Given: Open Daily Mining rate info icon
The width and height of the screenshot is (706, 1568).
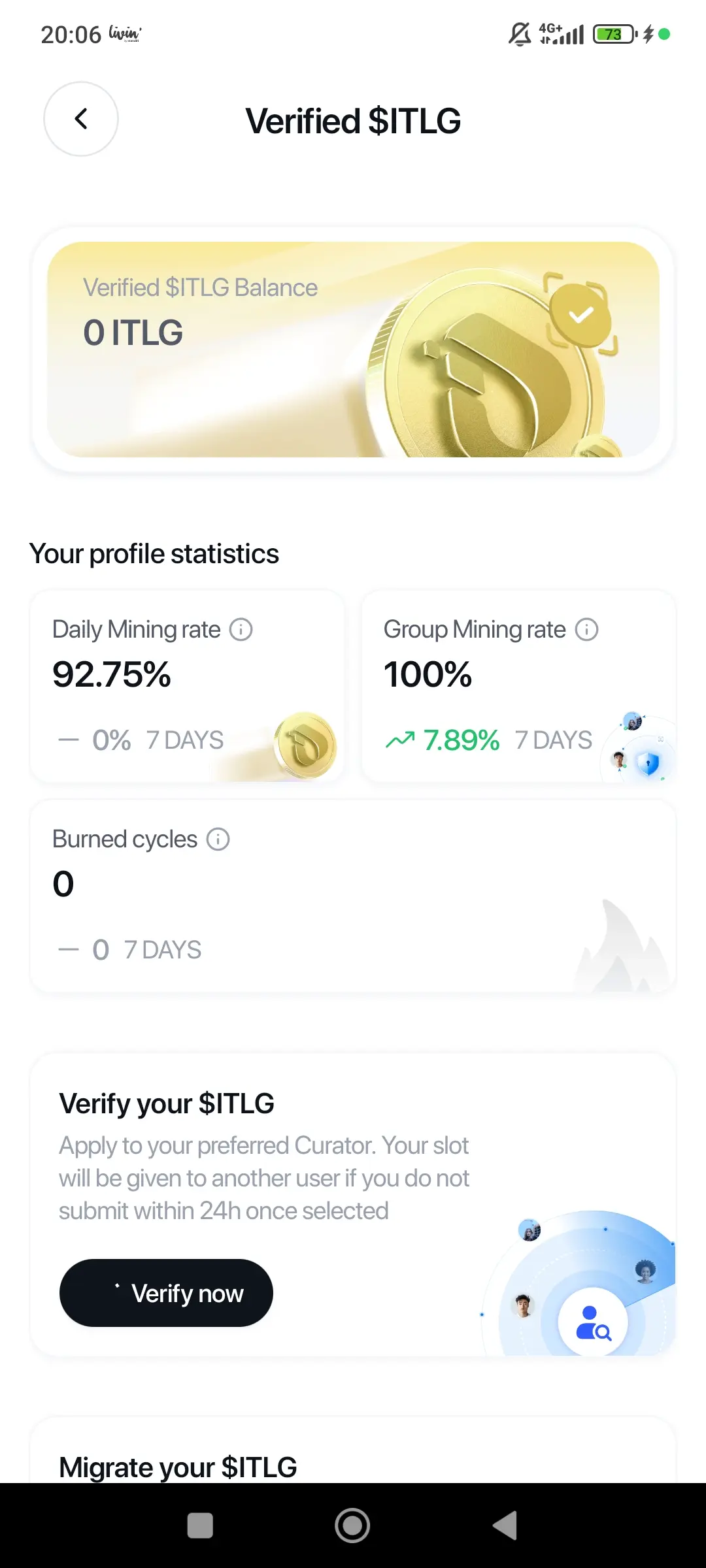Looking at the screenshot, I should tap(241, 630).
